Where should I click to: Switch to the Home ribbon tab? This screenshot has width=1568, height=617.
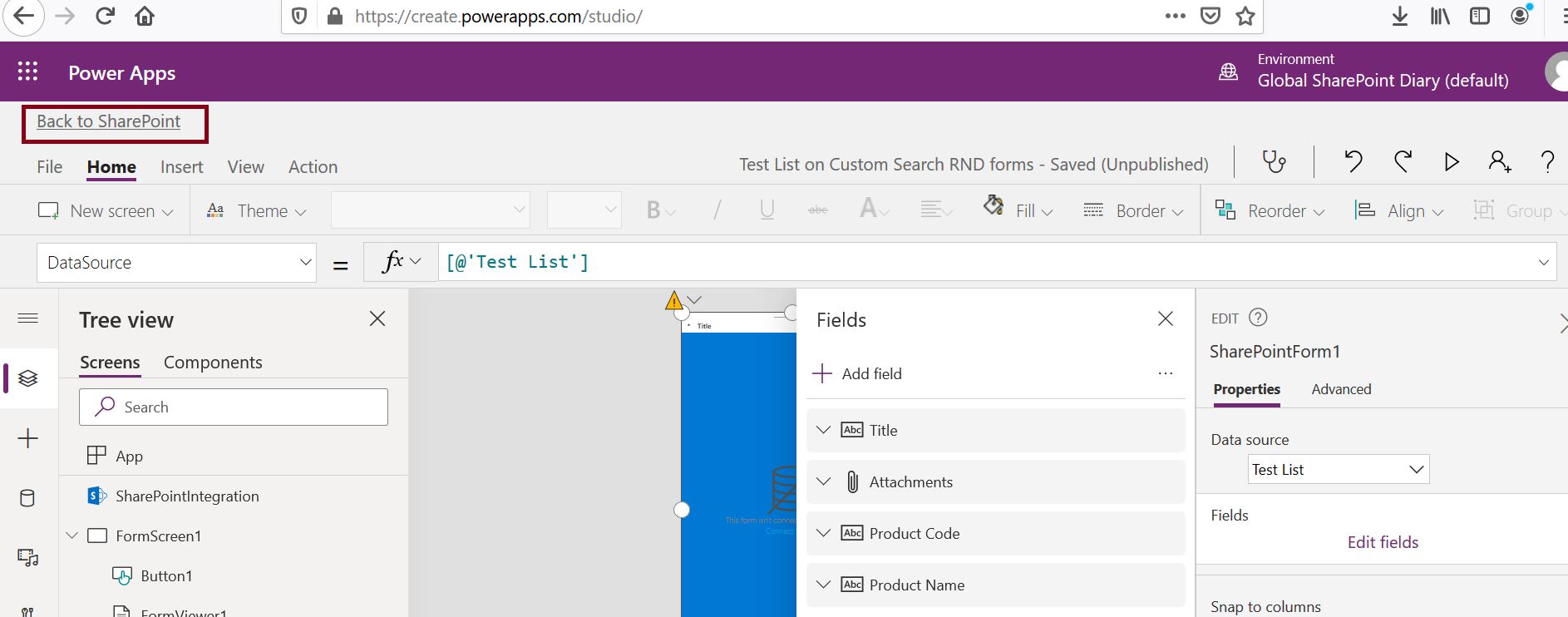coord(111,166)
